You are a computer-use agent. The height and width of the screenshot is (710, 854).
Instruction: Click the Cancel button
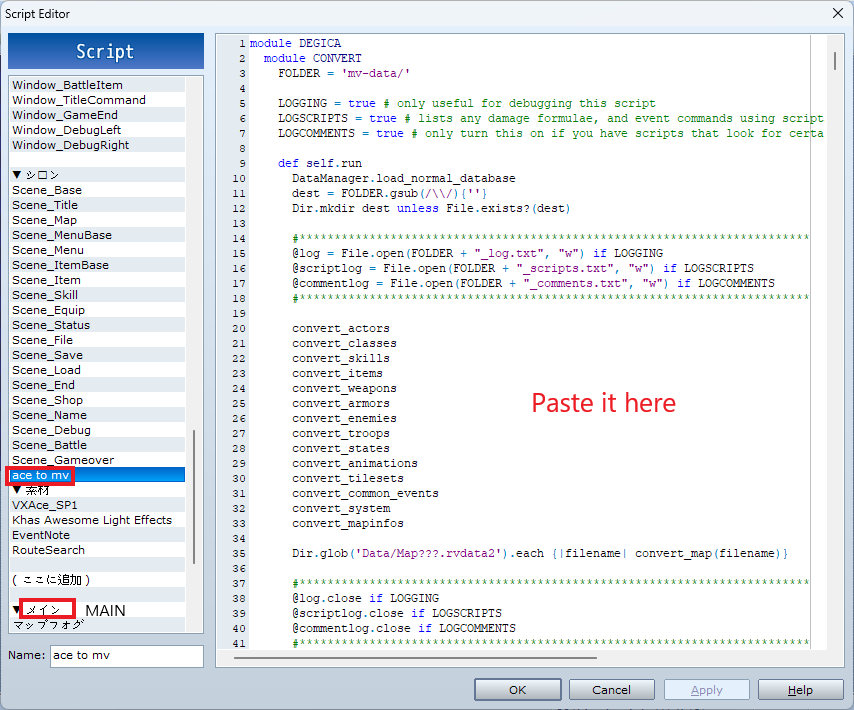point(612,690)
